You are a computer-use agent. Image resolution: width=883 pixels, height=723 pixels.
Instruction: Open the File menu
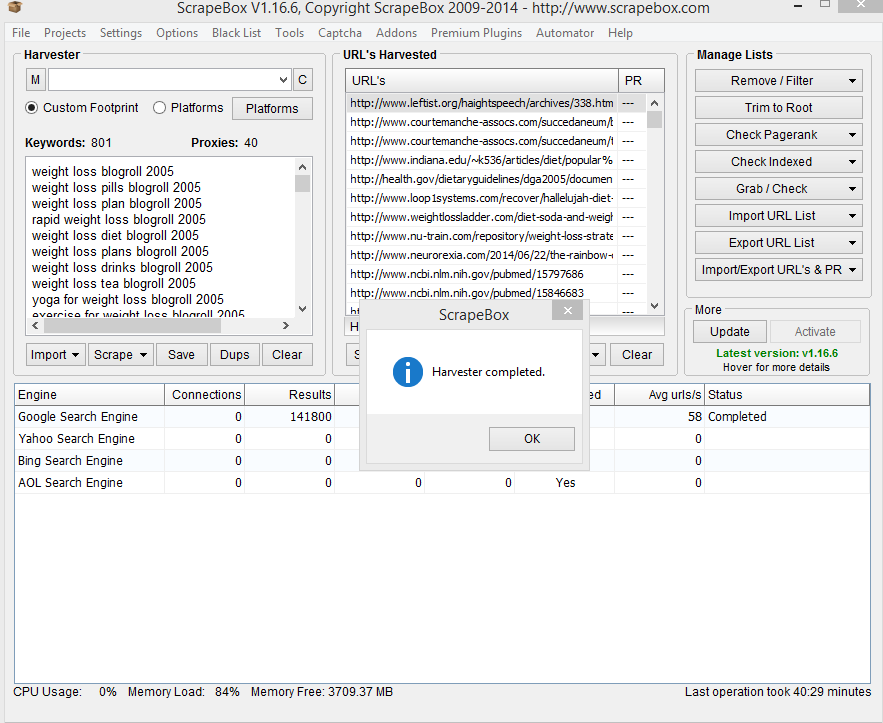coord(21,33)
